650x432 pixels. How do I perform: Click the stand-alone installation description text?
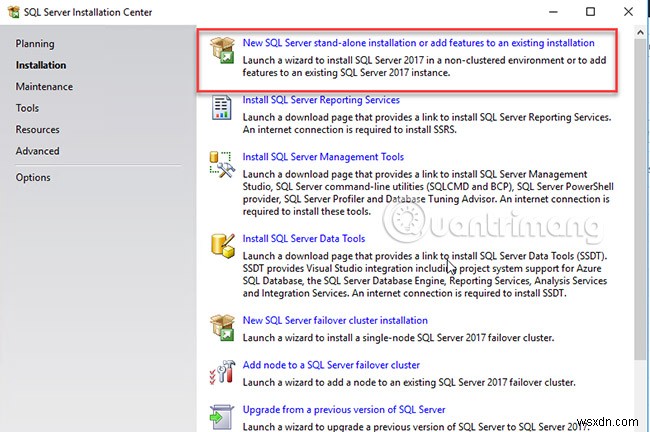(x=424, y=66)
